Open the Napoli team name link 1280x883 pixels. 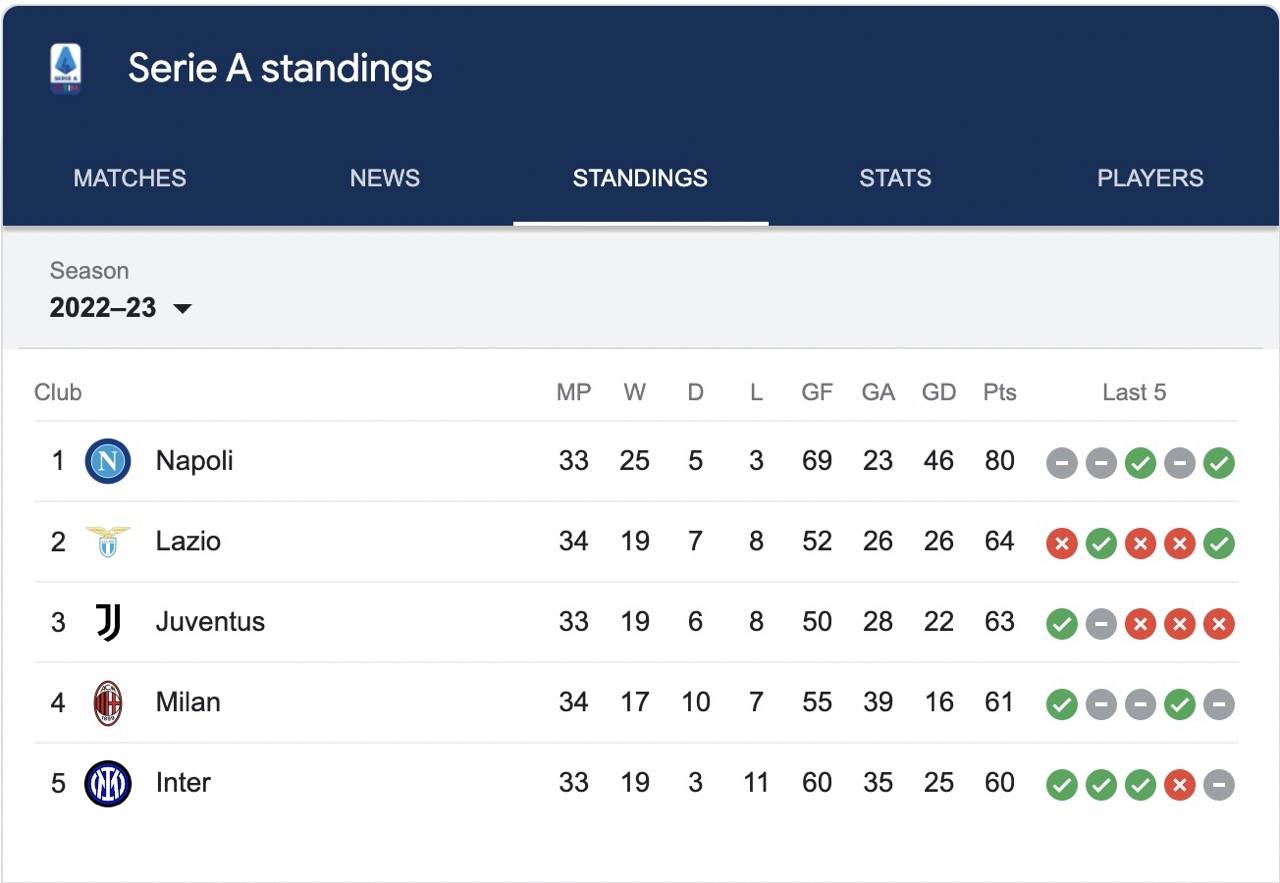194,461
